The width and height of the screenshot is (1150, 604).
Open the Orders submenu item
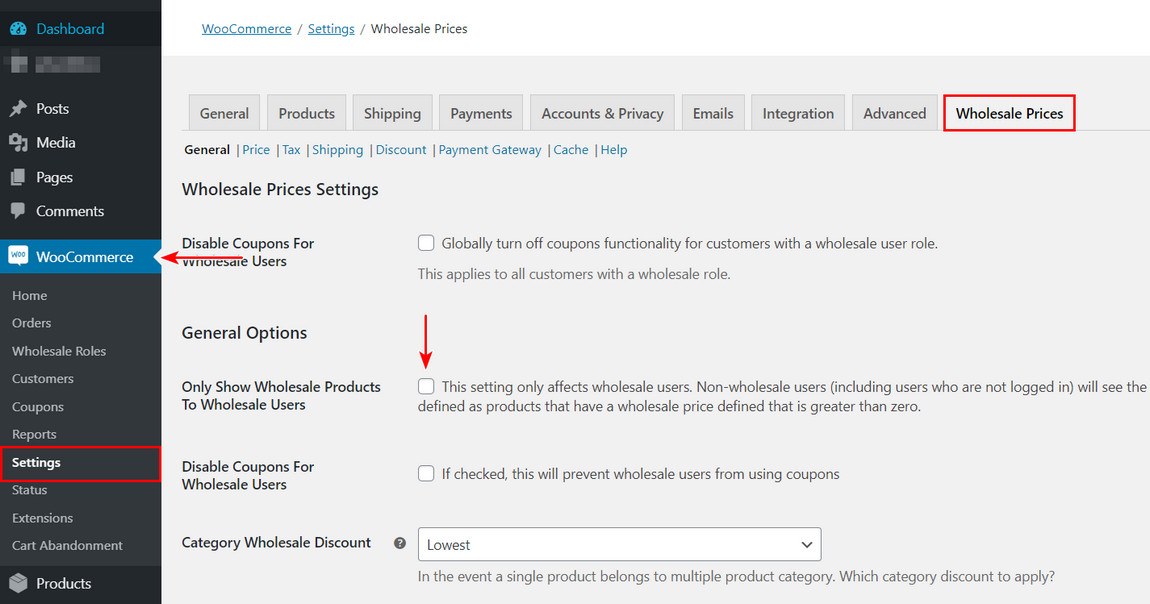coord(32,323)
